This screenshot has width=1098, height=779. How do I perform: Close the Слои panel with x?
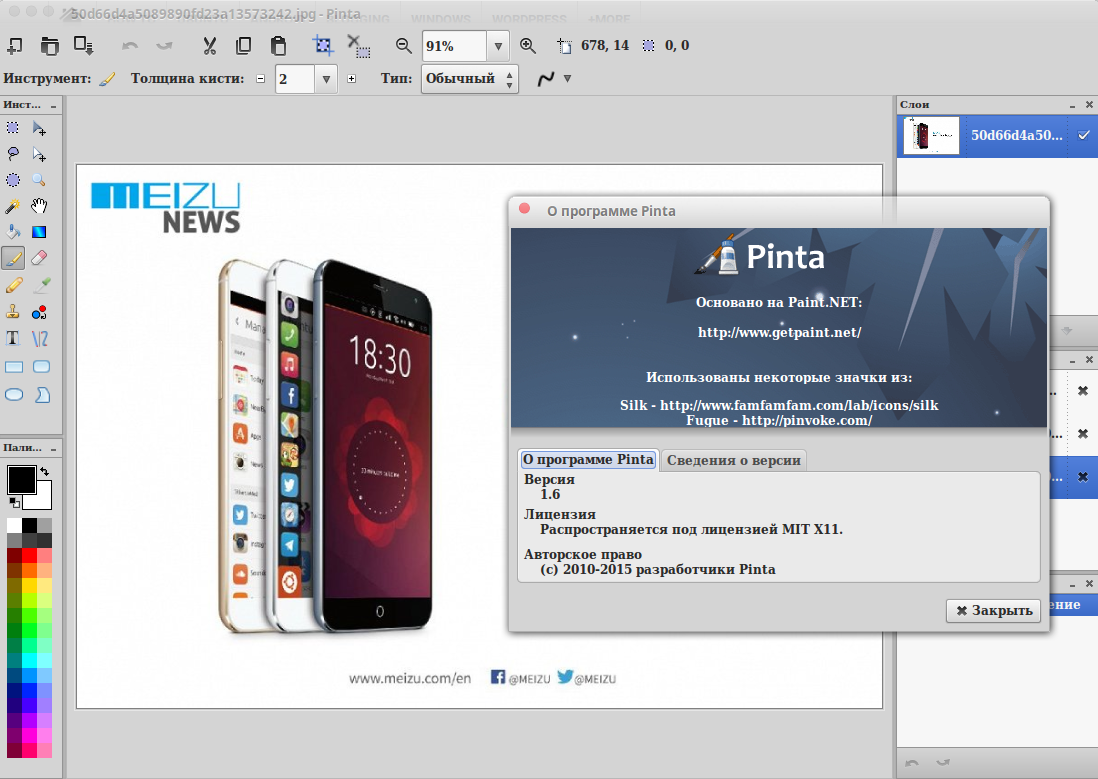[1089, 104]
